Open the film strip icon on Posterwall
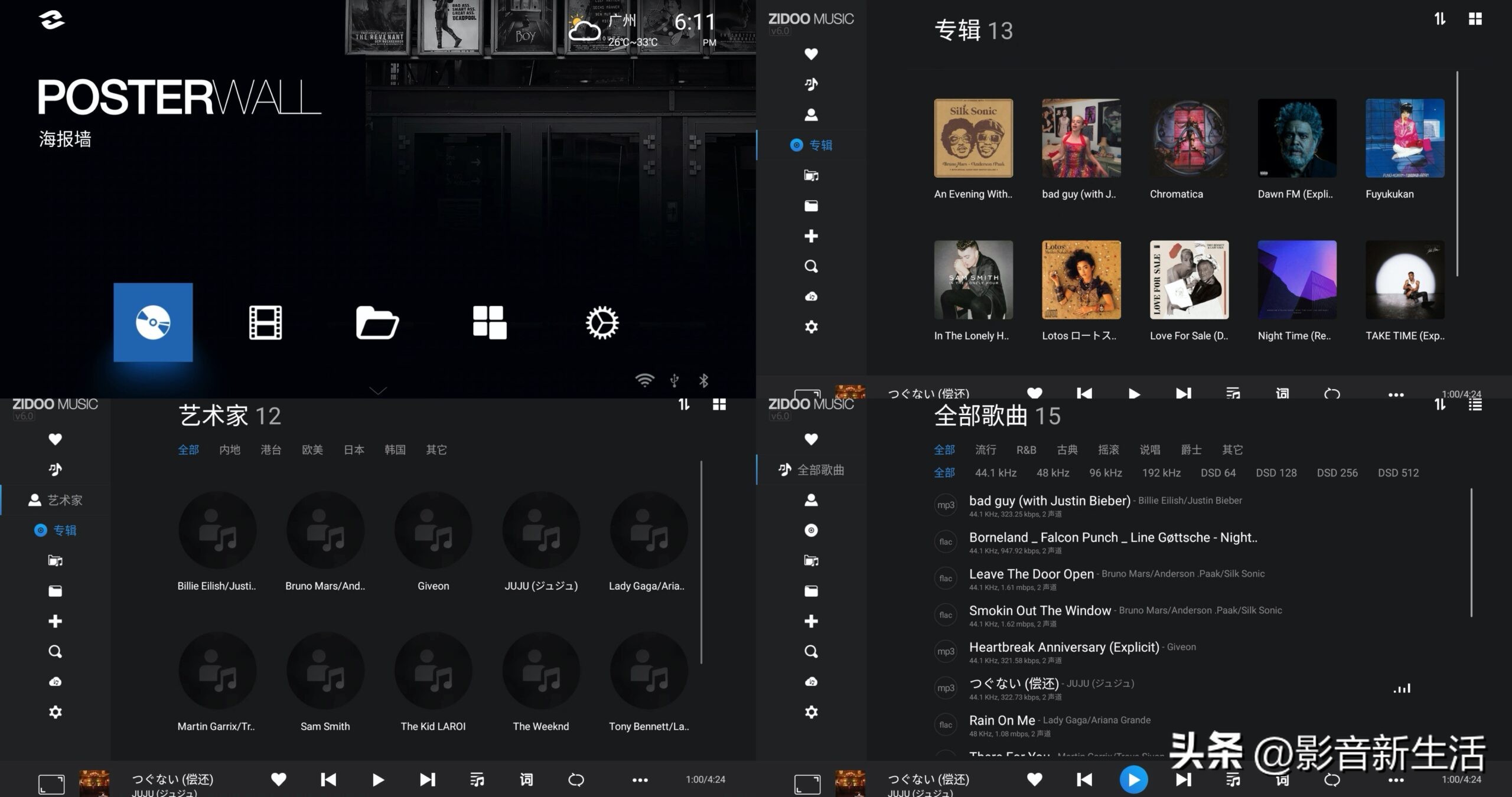 tap(265, 322)
